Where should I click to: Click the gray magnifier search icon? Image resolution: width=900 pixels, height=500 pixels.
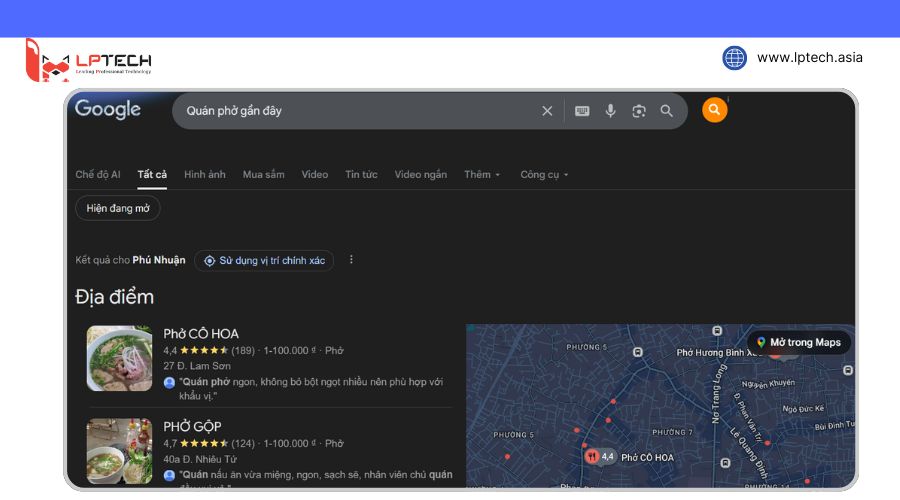click(x=666, y=111)
